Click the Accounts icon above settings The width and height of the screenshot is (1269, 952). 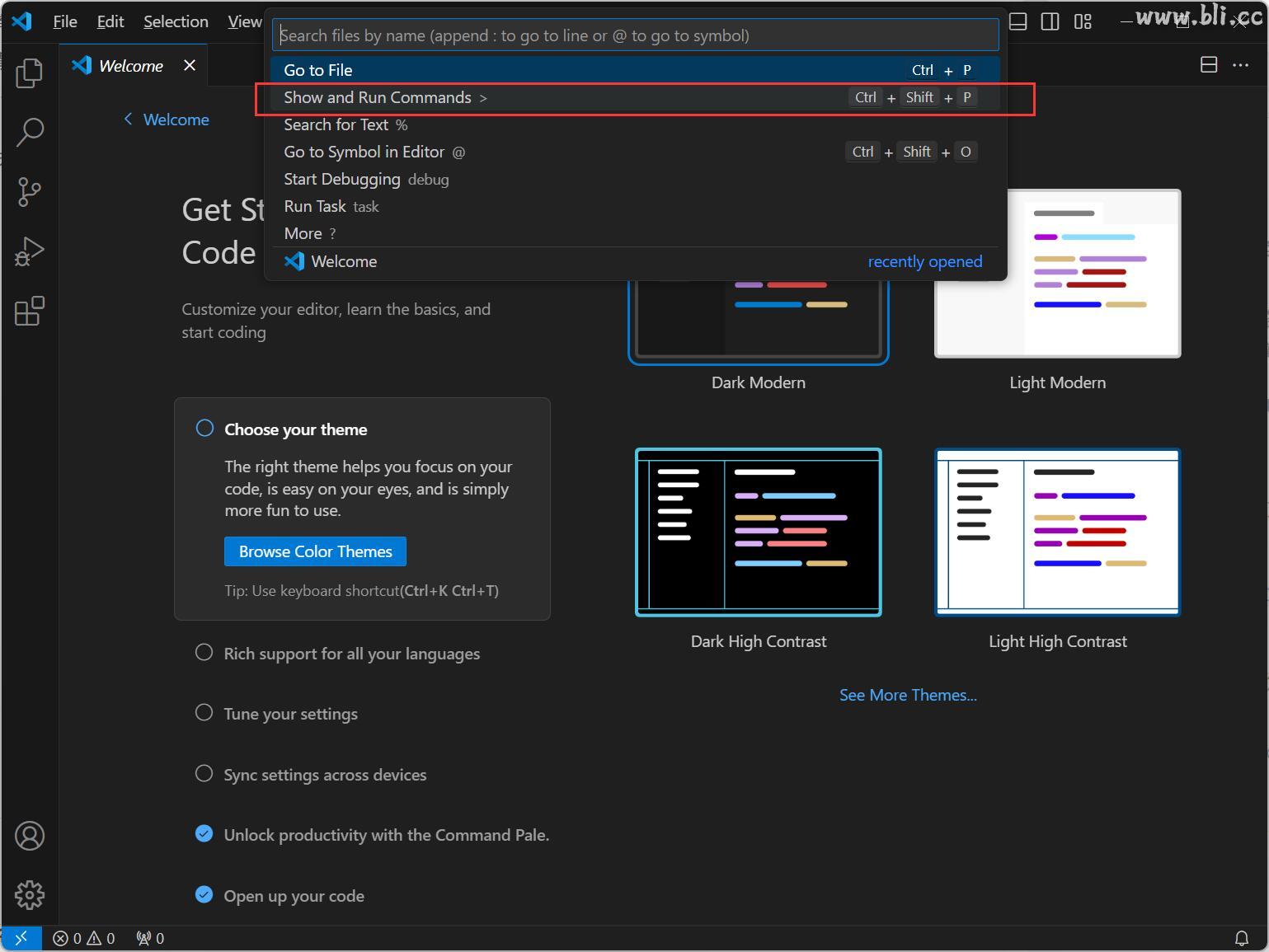tap(29, 836)
